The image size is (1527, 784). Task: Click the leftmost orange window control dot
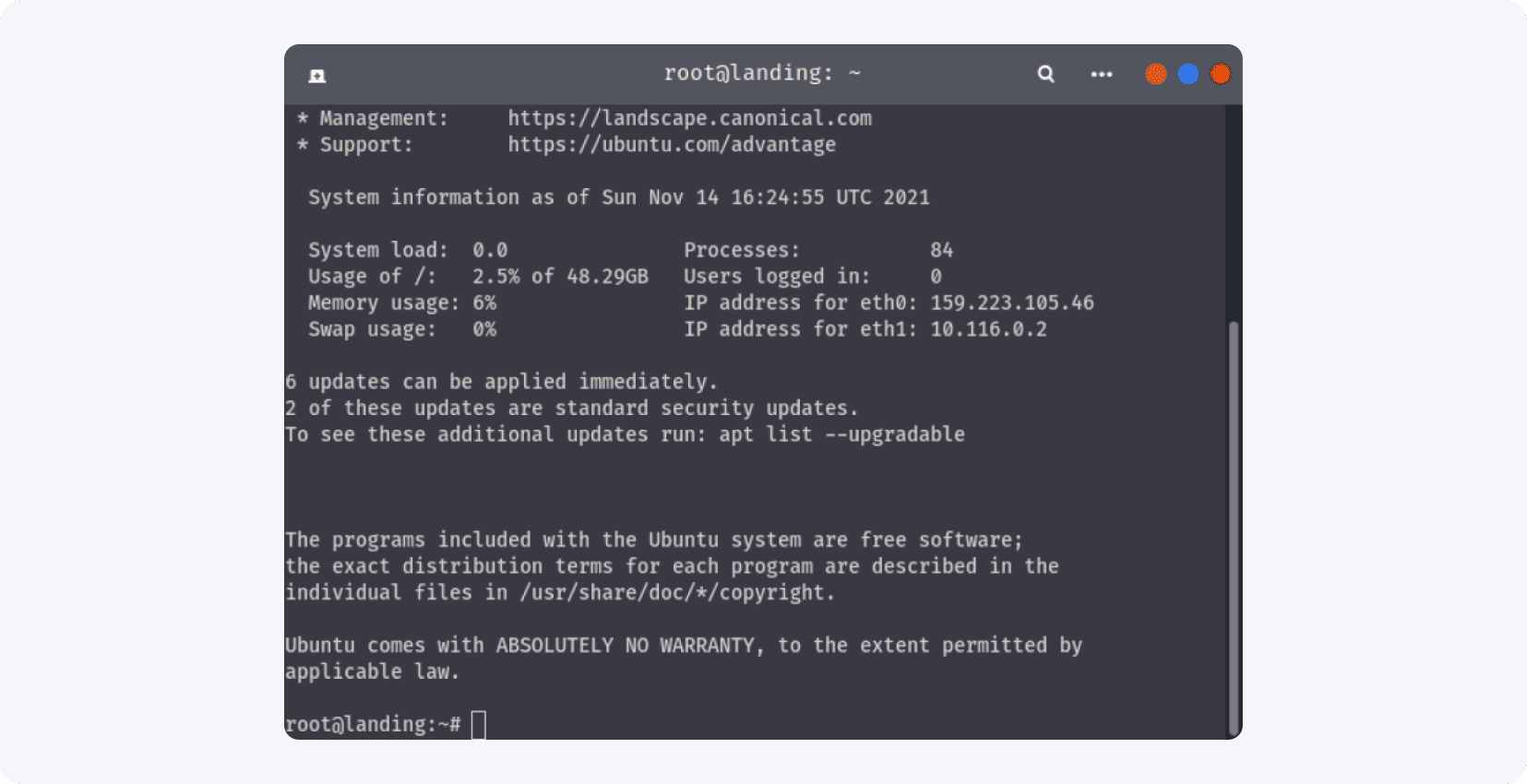point(1156,74)
